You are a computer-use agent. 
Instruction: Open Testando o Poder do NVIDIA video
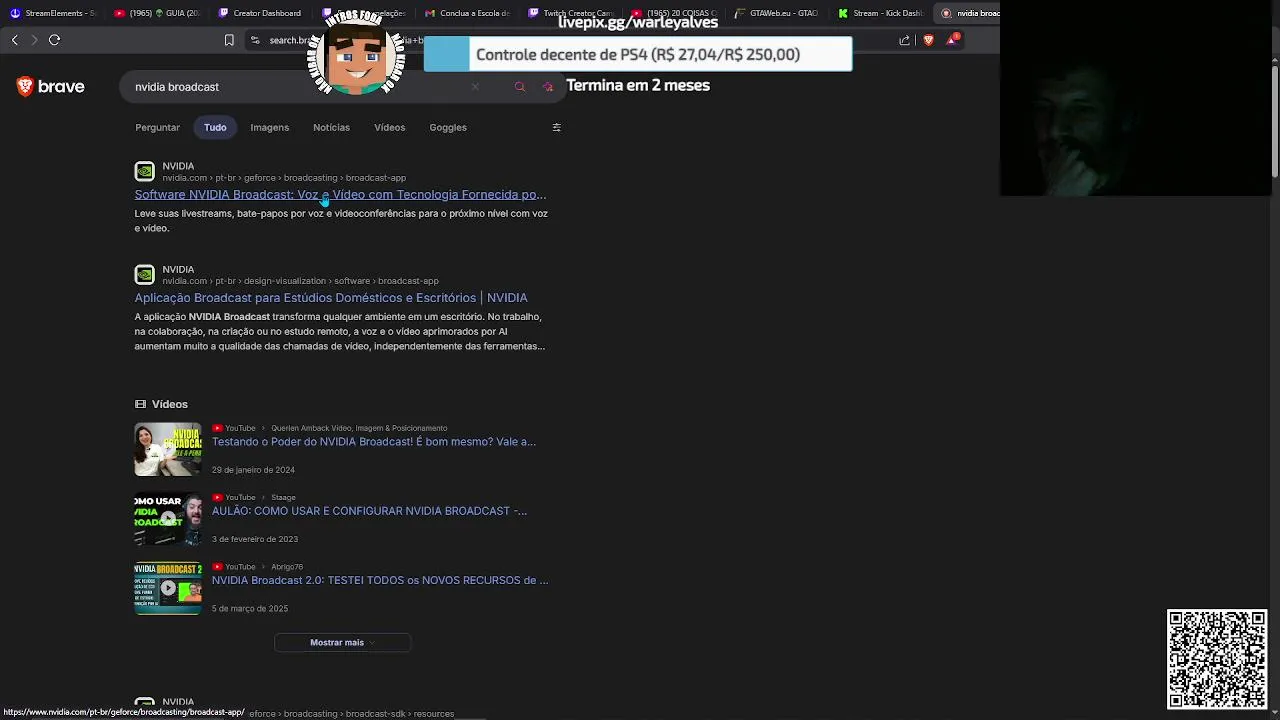tap(374, 441)
